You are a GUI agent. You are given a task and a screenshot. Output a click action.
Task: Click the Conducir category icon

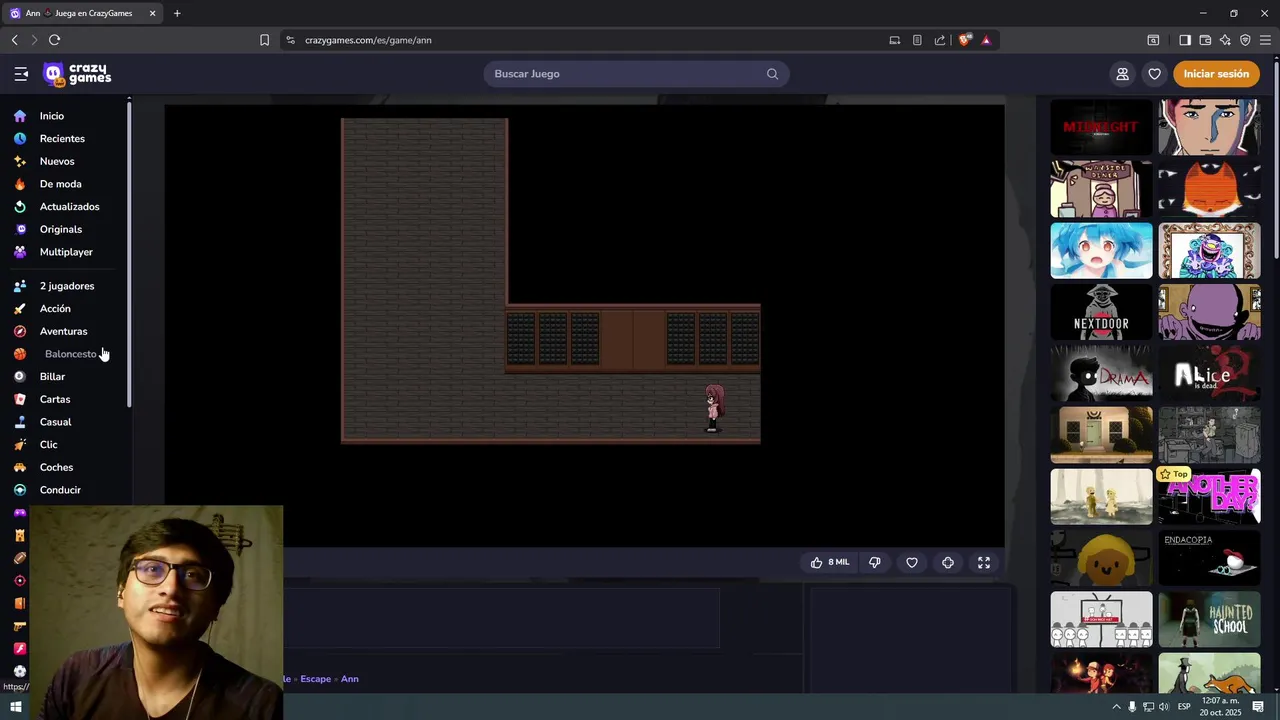pos(20,490)
